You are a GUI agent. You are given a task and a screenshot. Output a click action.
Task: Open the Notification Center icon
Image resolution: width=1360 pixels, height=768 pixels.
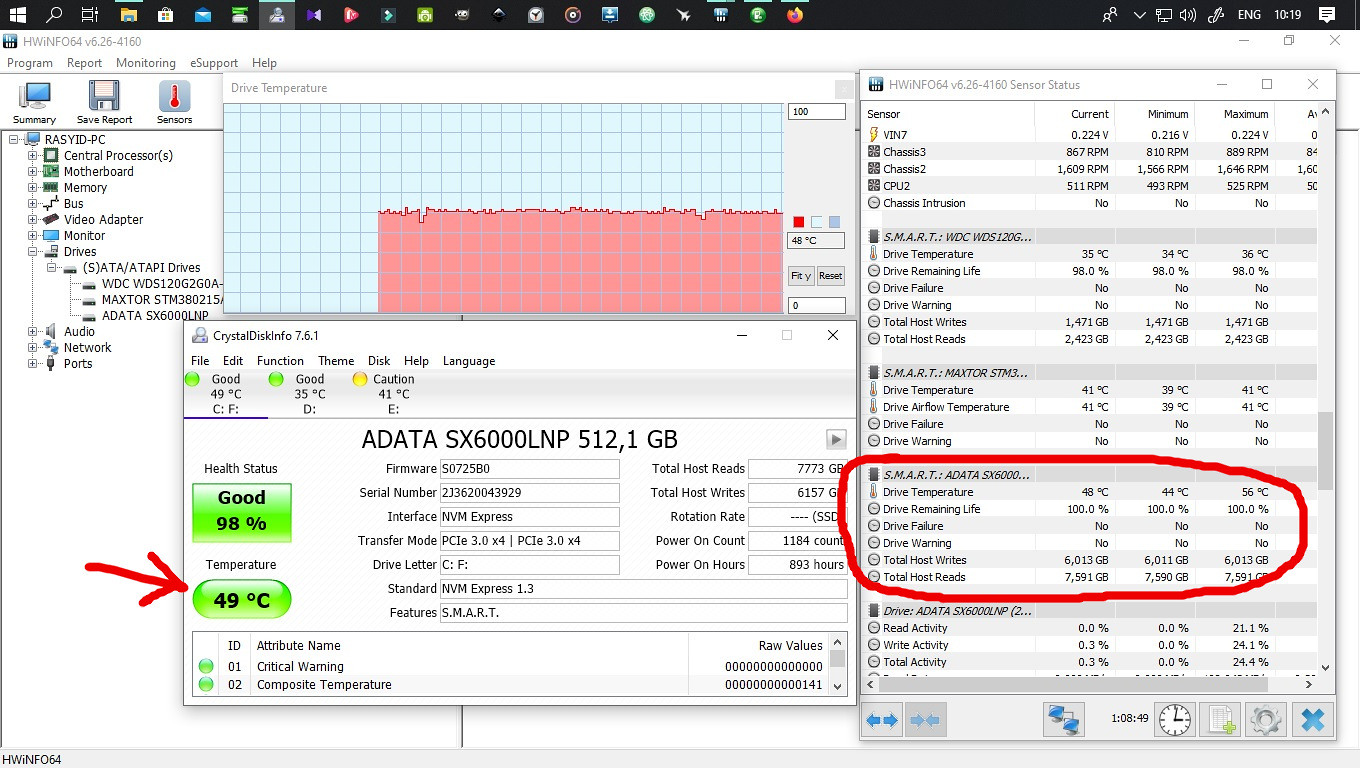(1326, 15)
